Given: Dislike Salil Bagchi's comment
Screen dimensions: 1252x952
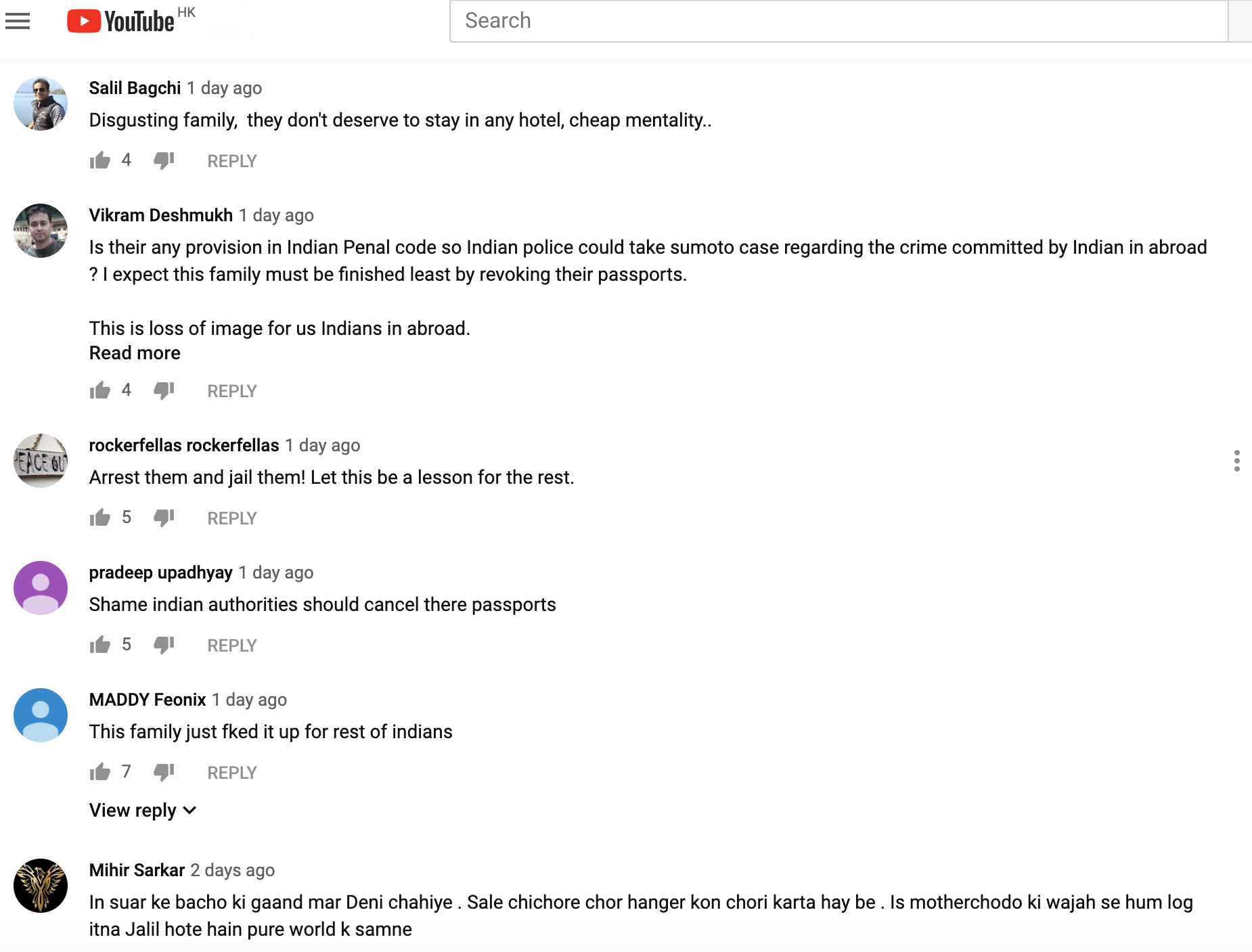Looking at the screenshot, I should pyautogui.click(x=164, y=160).
